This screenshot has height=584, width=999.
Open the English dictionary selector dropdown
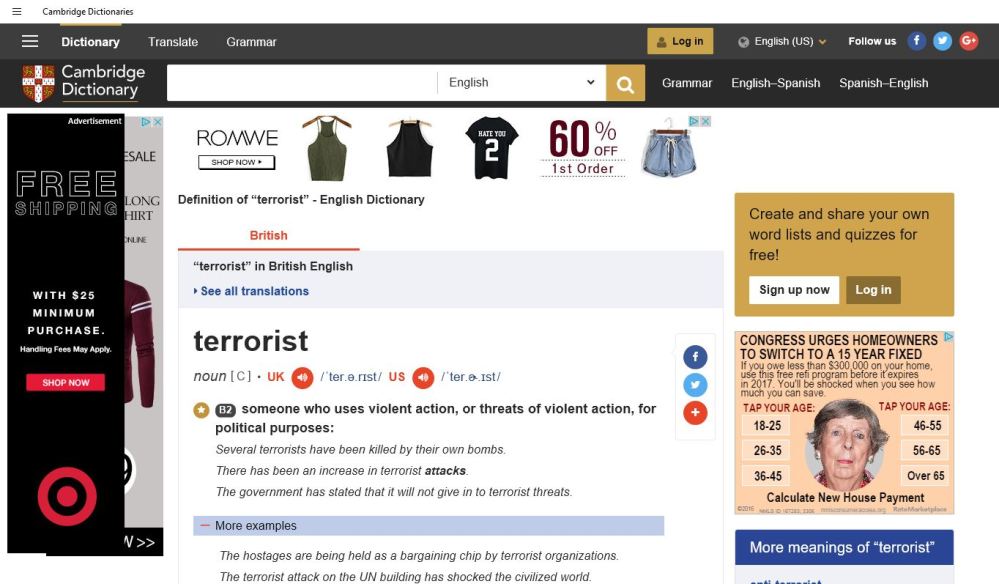(521, 83)
